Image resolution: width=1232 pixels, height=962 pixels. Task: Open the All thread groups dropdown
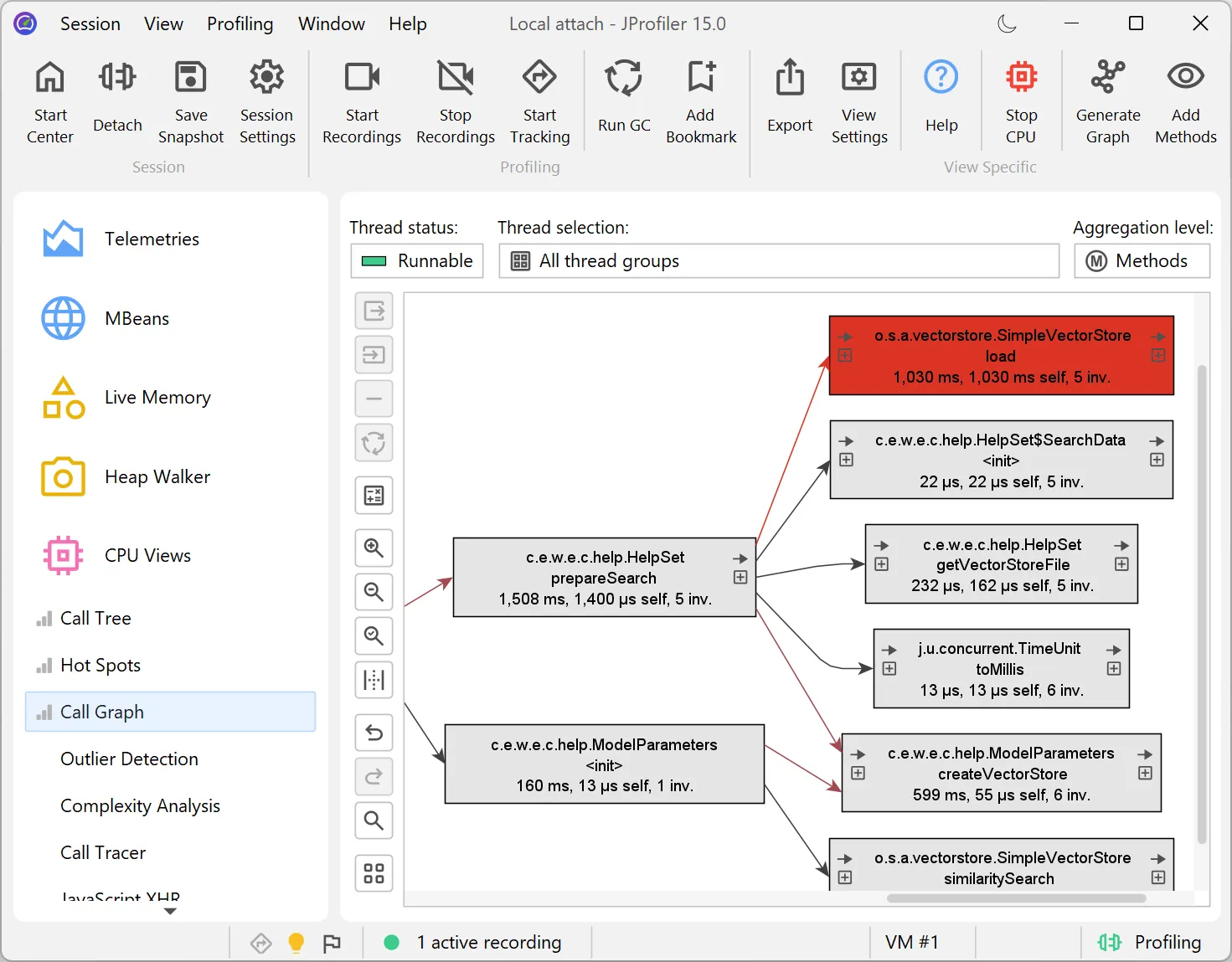[x=778, y=261]
